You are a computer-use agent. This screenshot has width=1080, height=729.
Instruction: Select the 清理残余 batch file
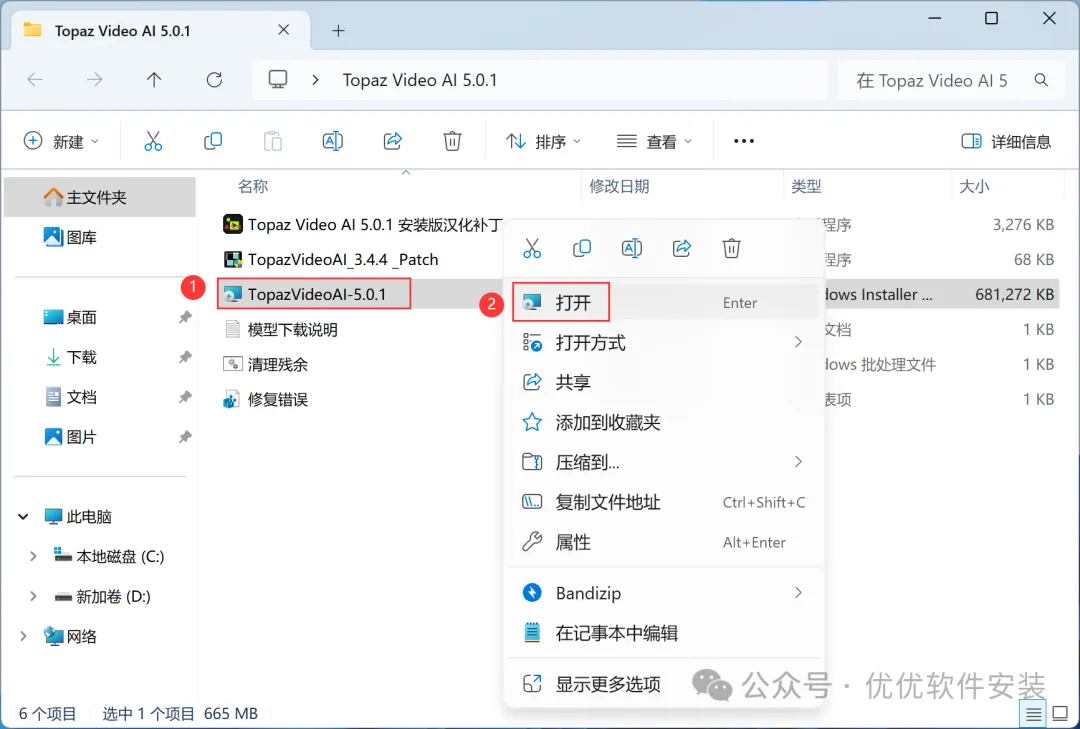(x=266, y=364)
